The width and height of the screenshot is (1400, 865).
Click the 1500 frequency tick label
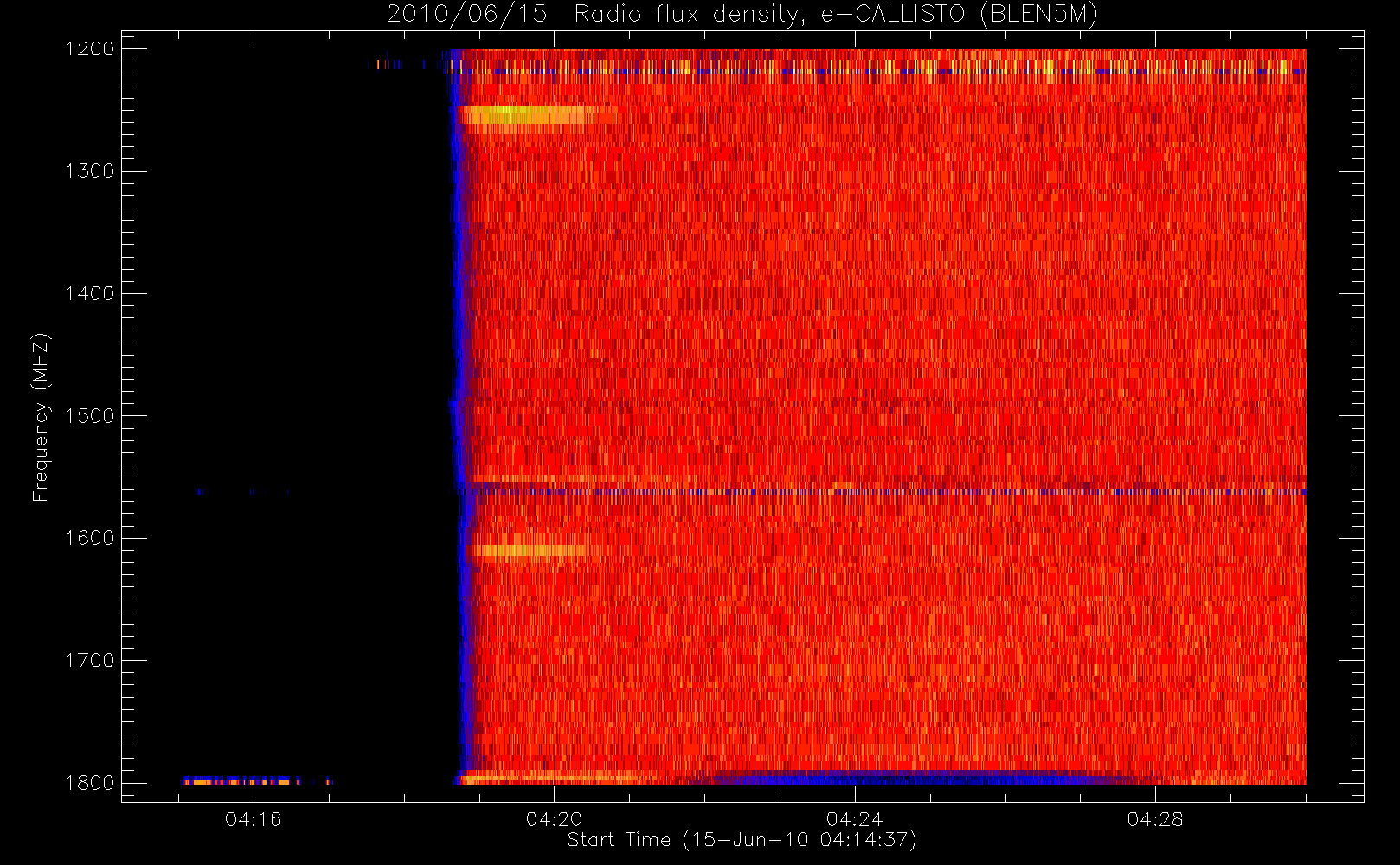(x=90, y=416)
